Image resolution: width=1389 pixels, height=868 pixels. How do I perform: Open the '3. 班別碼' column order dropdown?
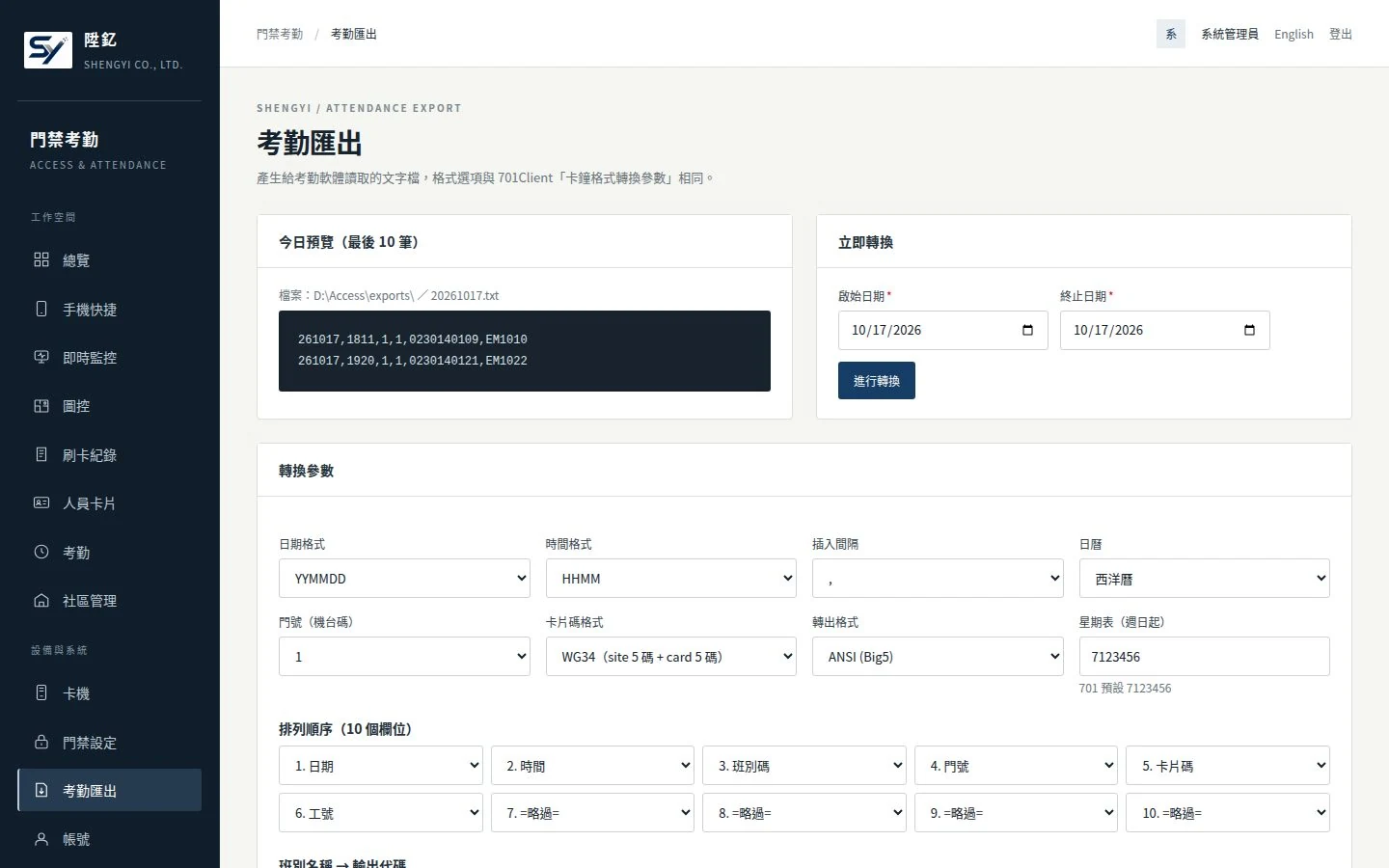point(804,766)
